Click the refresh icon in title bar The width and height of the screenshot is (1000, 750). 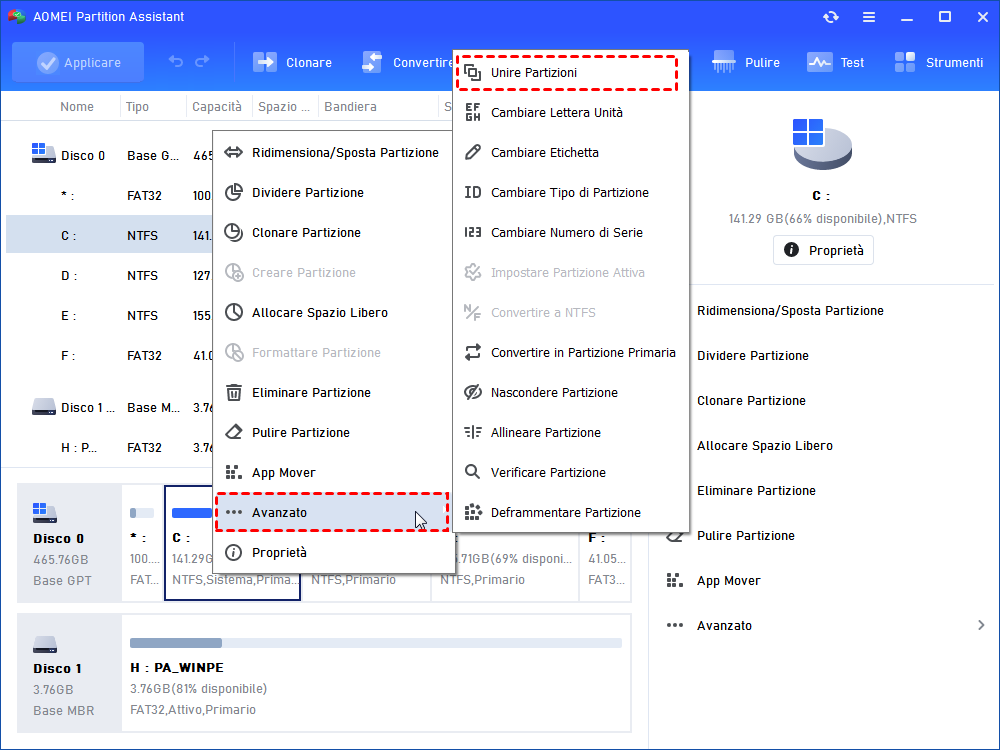[x=830, y=17]
